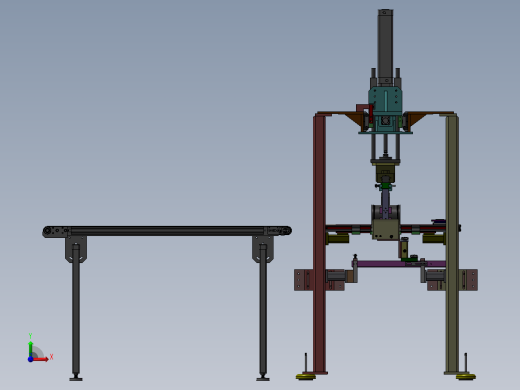The height and width of the screenshot is (390, 520).
Task: Select the left pink mounting plate outside the frame
Action: (304, 280)
